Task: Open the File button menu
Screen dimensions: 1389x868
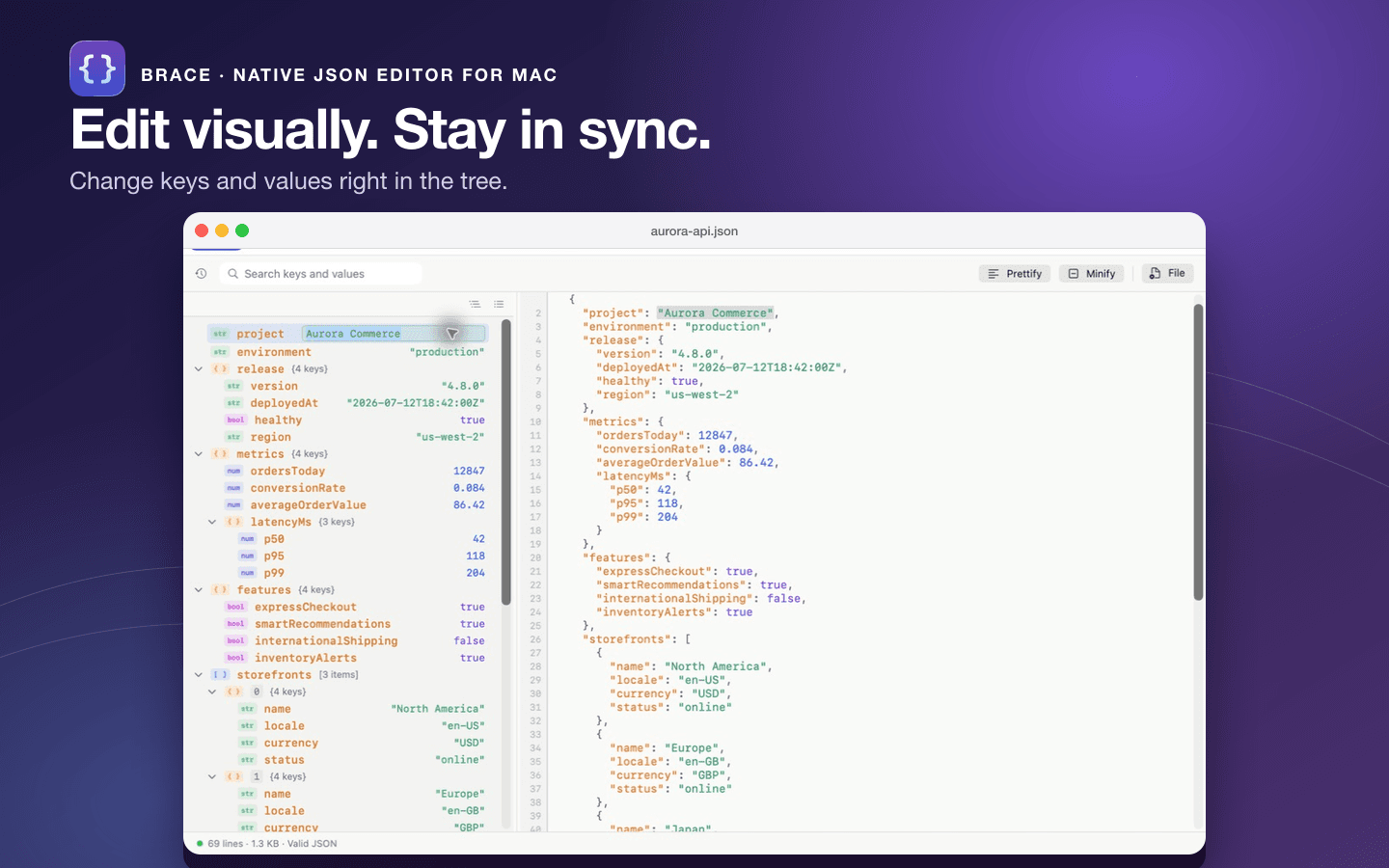Action: point(1167,273)
